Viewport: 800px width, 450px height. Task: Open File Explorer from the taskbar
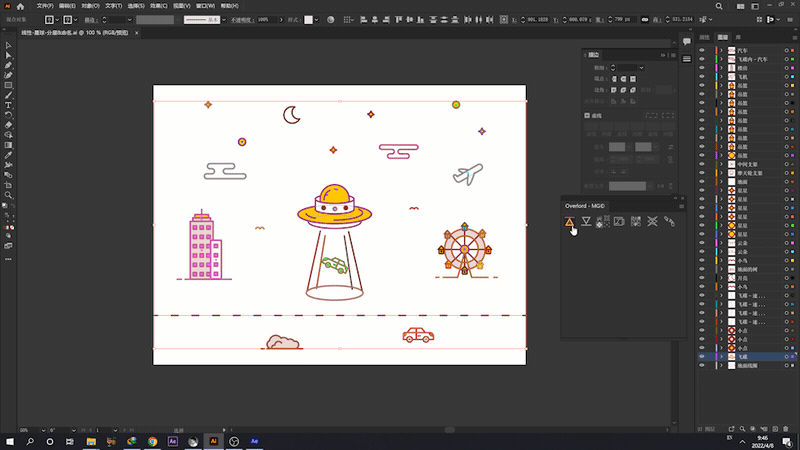tap(91, 441)
